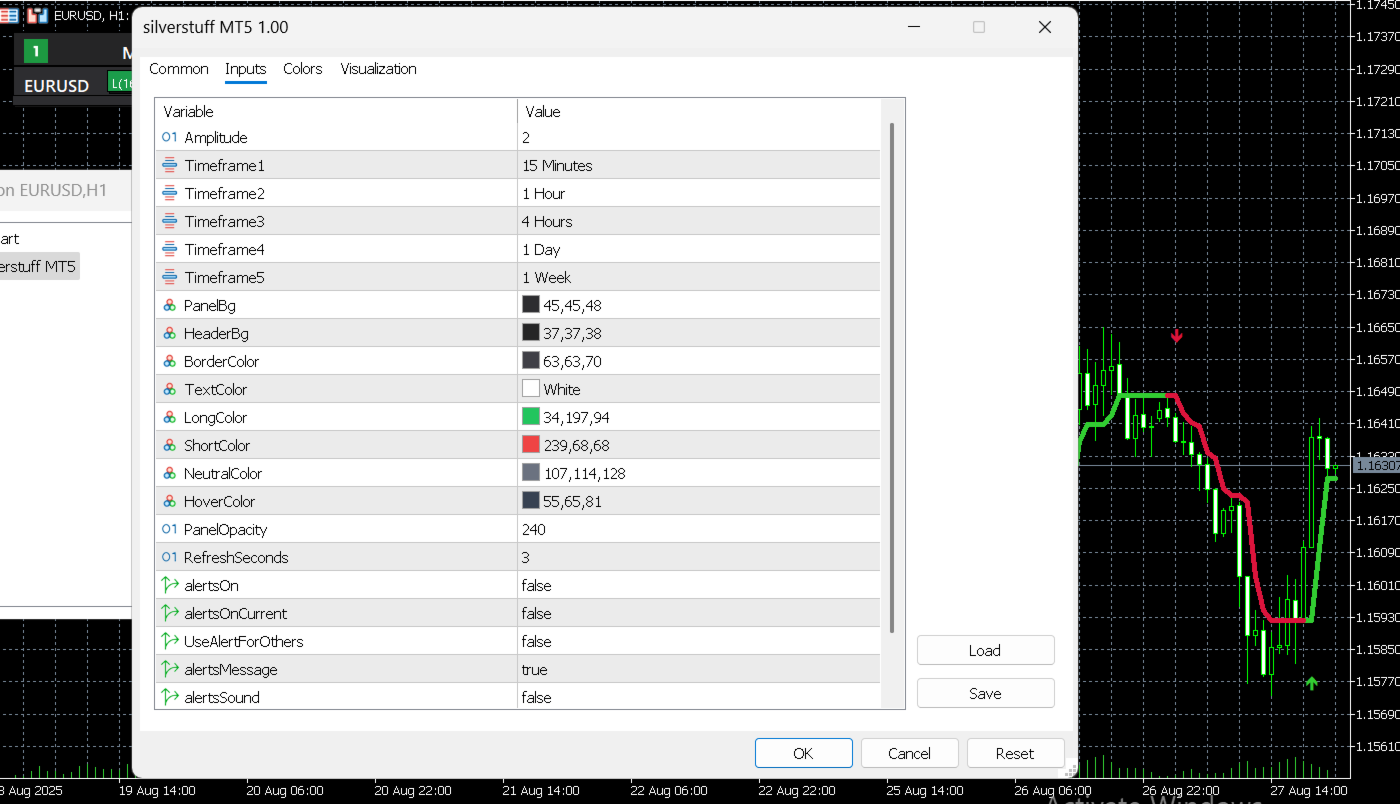
Task: Toggle the alertsSound false value
Action: (698, 697)
